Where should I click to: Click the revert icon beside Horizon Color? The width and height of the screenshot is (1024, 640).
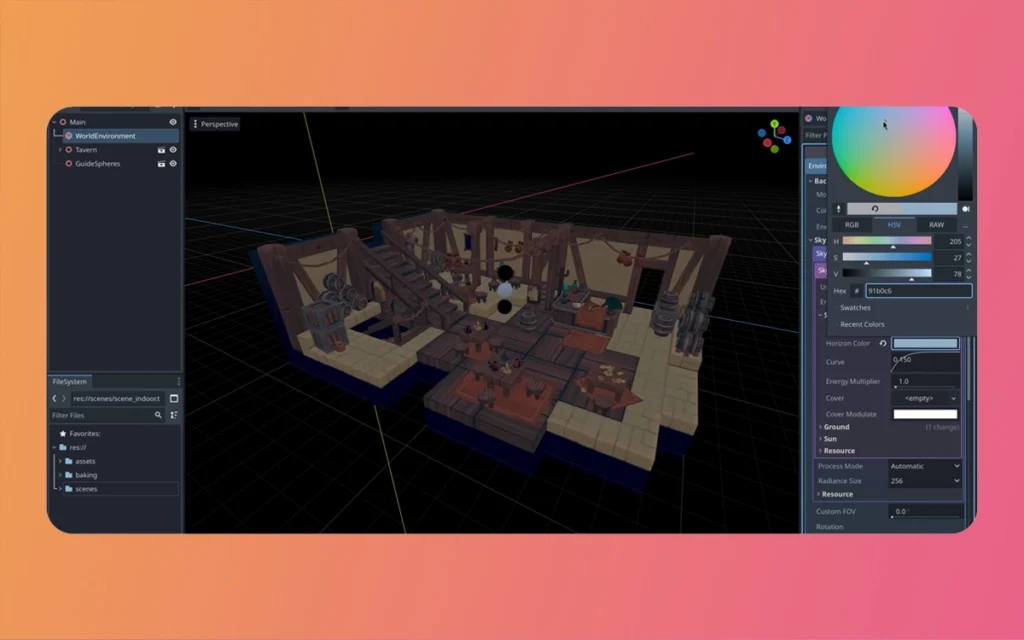coord(883,344)
